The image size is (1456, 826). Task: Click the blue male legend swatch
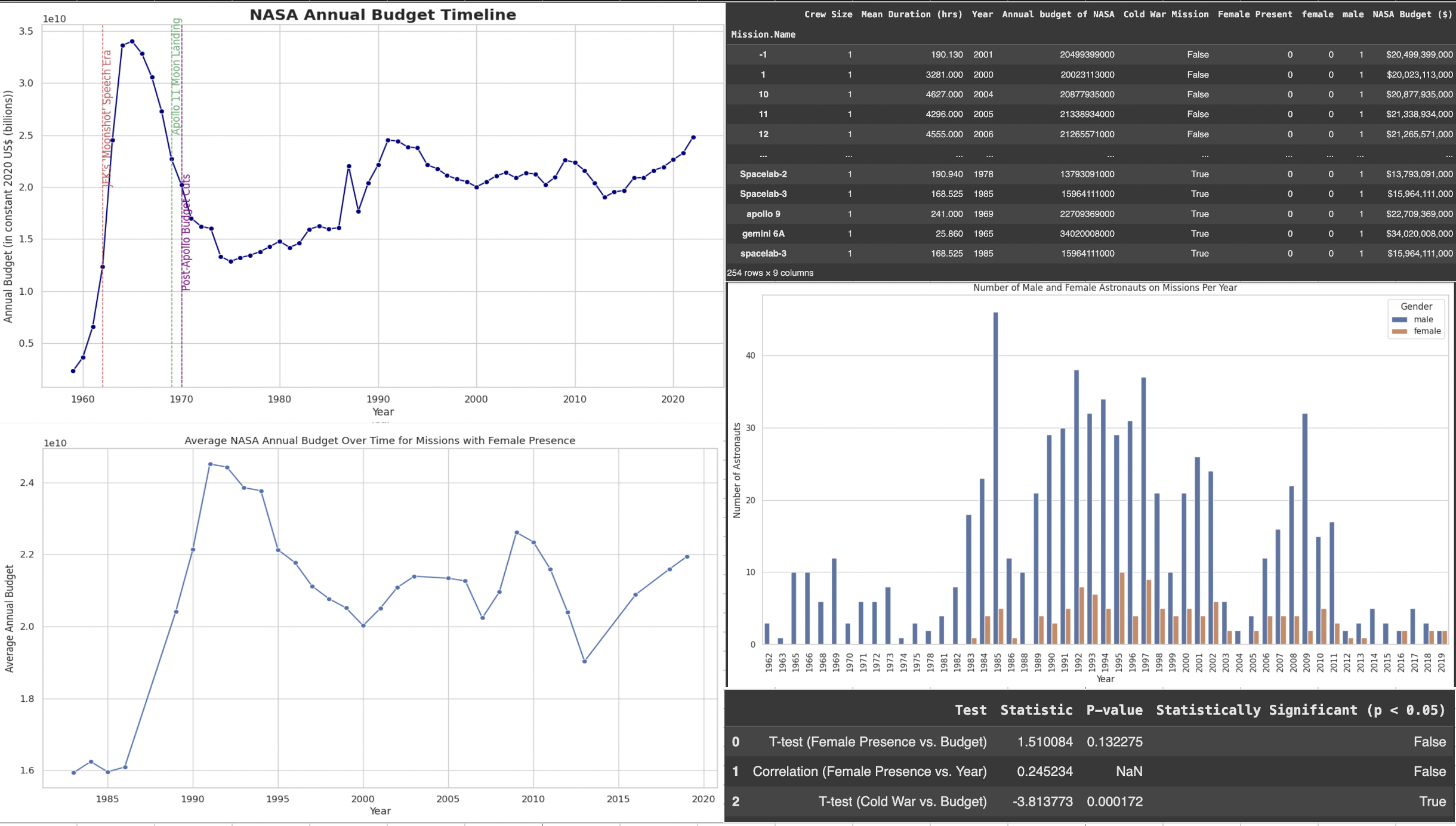pyautogui.click(x=1399, y=320)
